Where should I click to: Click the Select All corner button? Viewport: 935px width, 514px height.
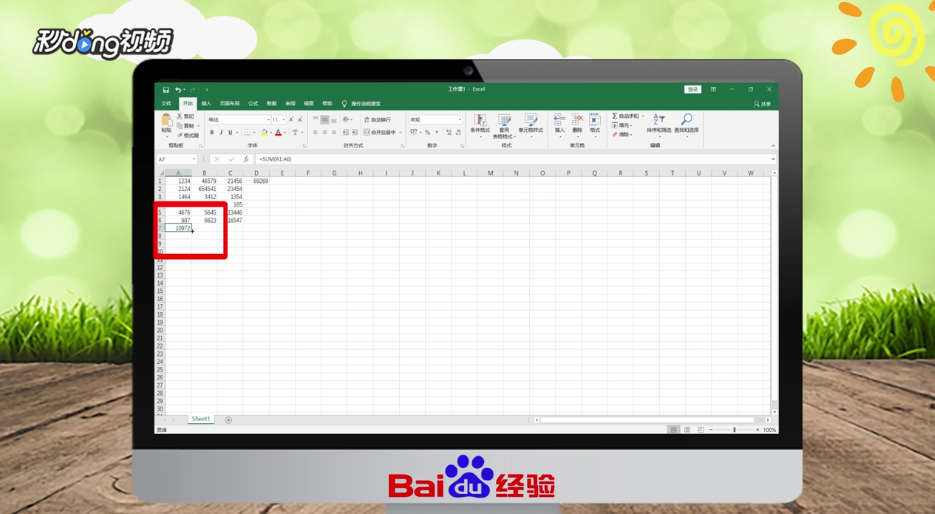coord(160,173)
